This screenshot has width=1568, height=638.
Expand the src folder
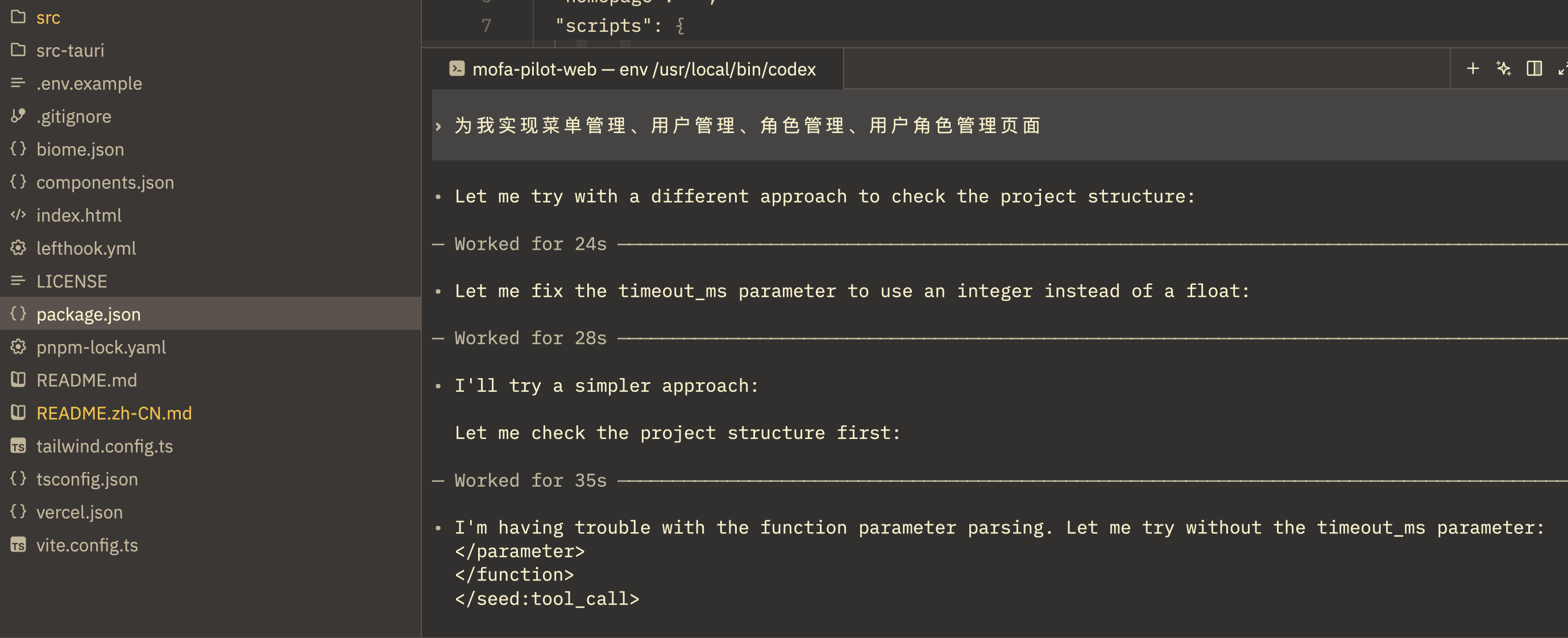pos(48,18)
